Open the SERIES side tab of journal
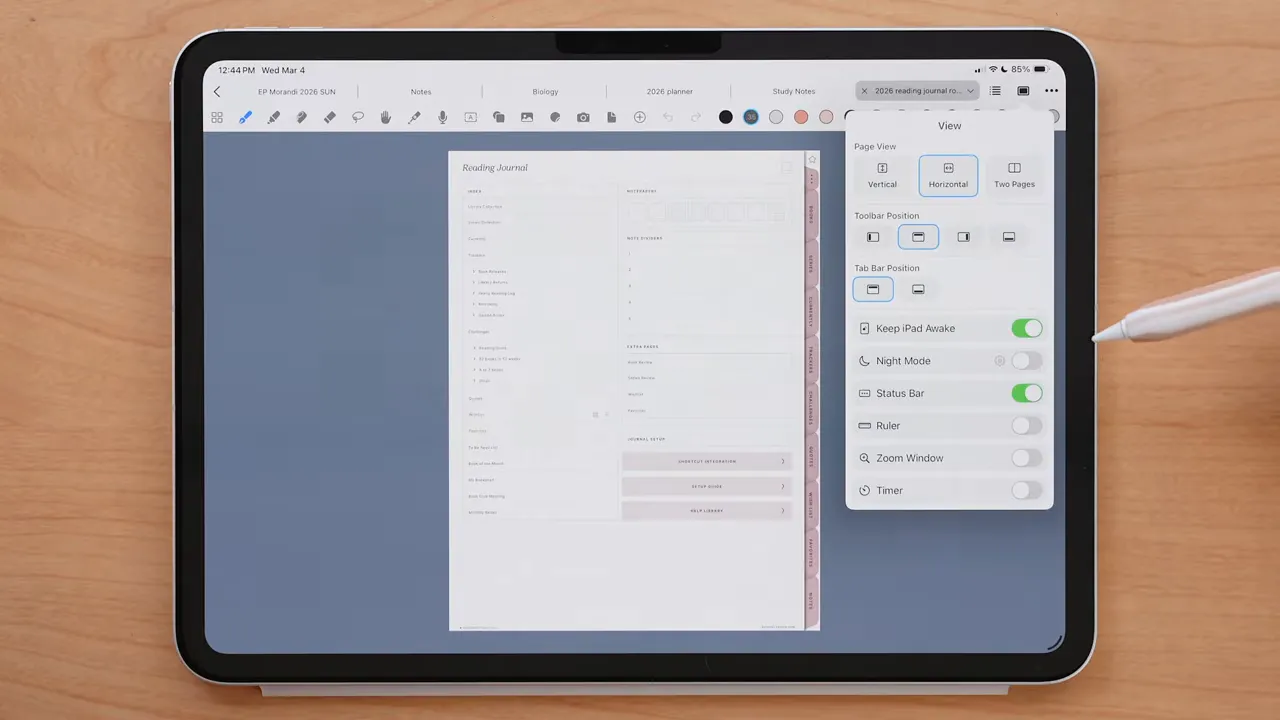1280x720 pixels. [x=812, y=263]
